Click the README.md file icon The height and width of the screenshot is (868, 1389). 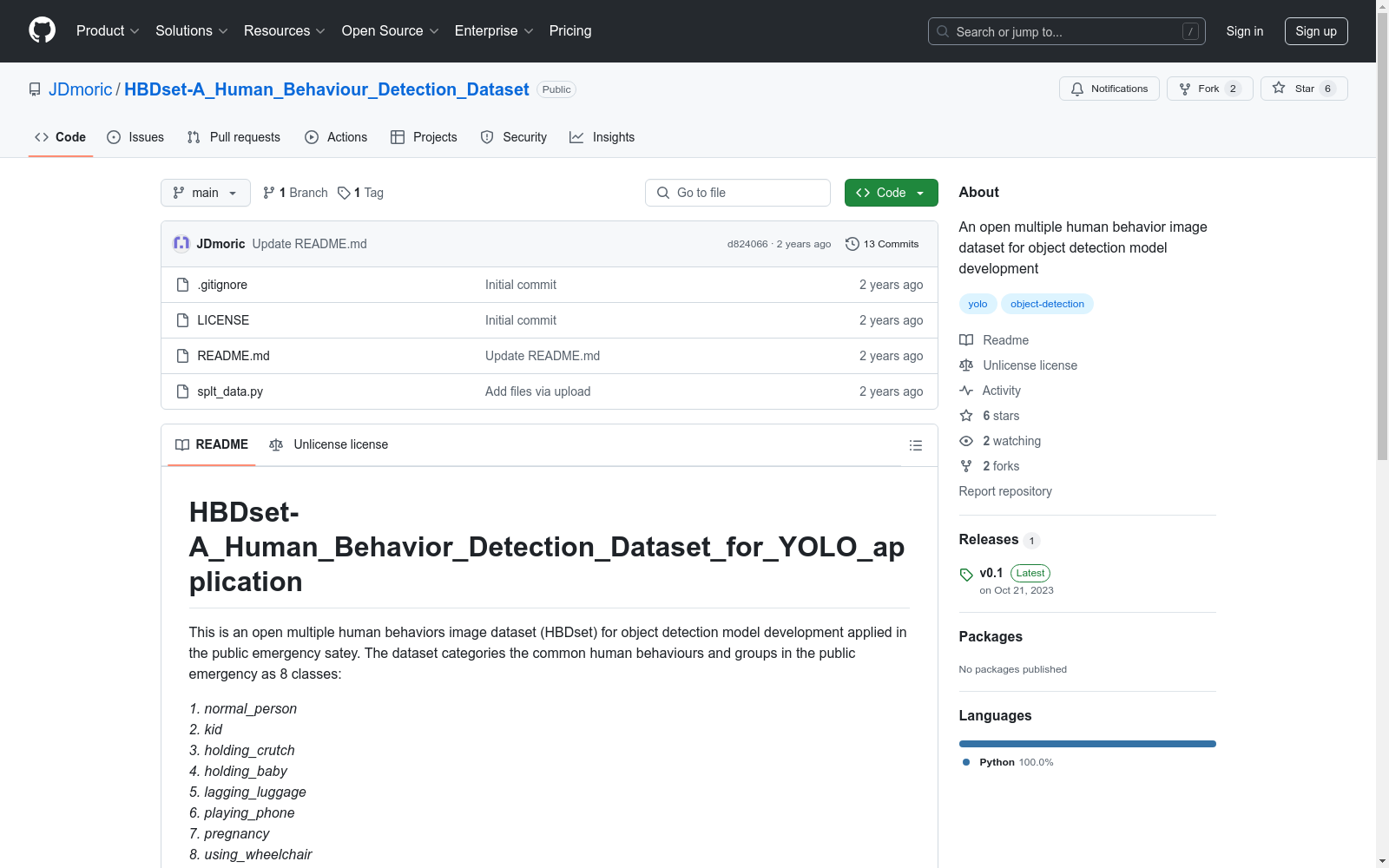pyautogui.click(x=182, y=356)
